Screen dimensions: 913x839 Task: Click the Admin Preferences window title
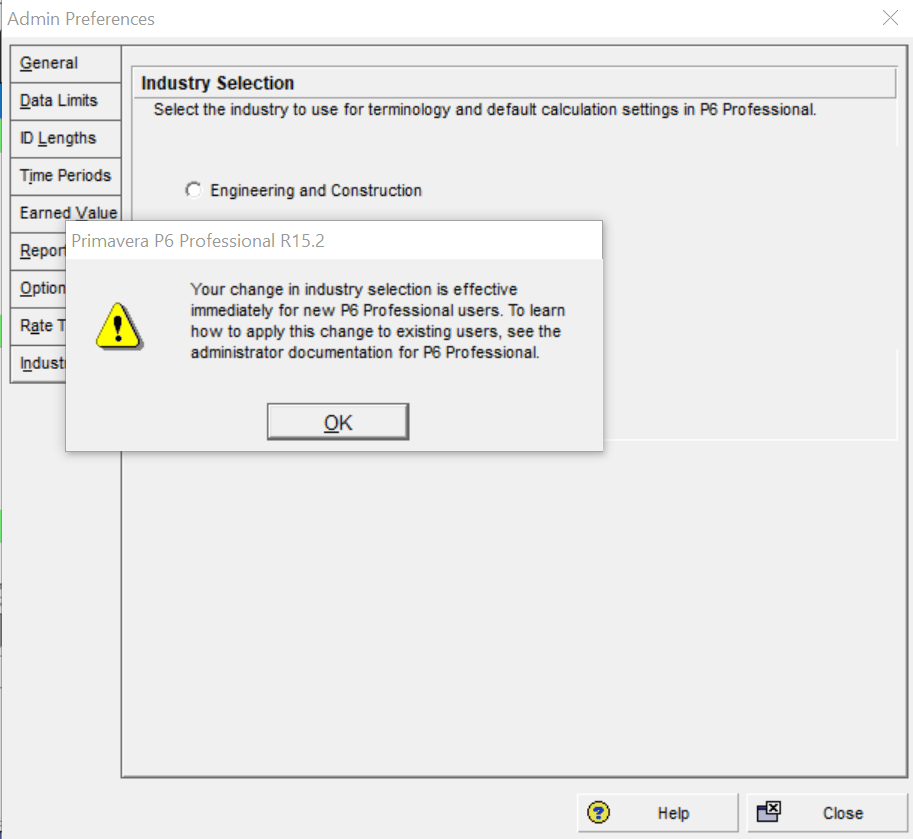pyautogui.click(x=81, y=19)
